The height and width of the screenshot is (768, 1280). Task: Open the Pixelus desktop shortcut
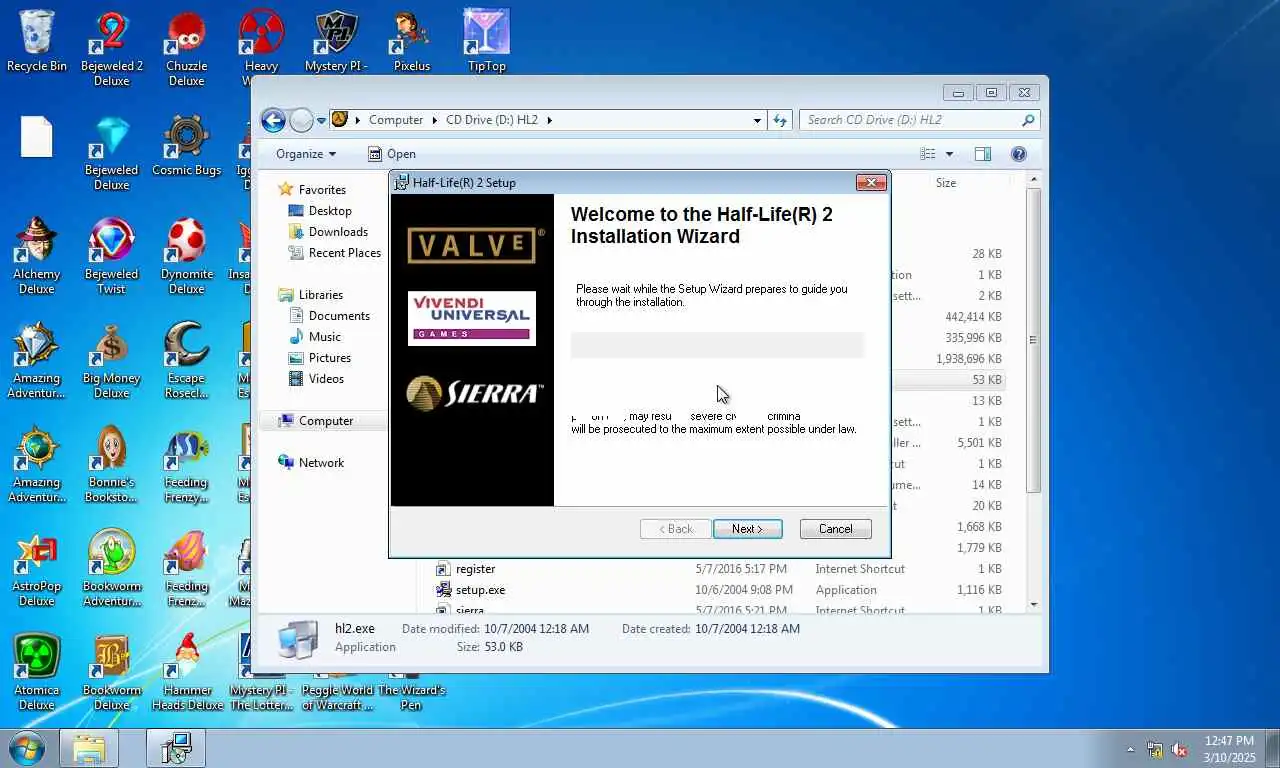click(x=411, y=40)
